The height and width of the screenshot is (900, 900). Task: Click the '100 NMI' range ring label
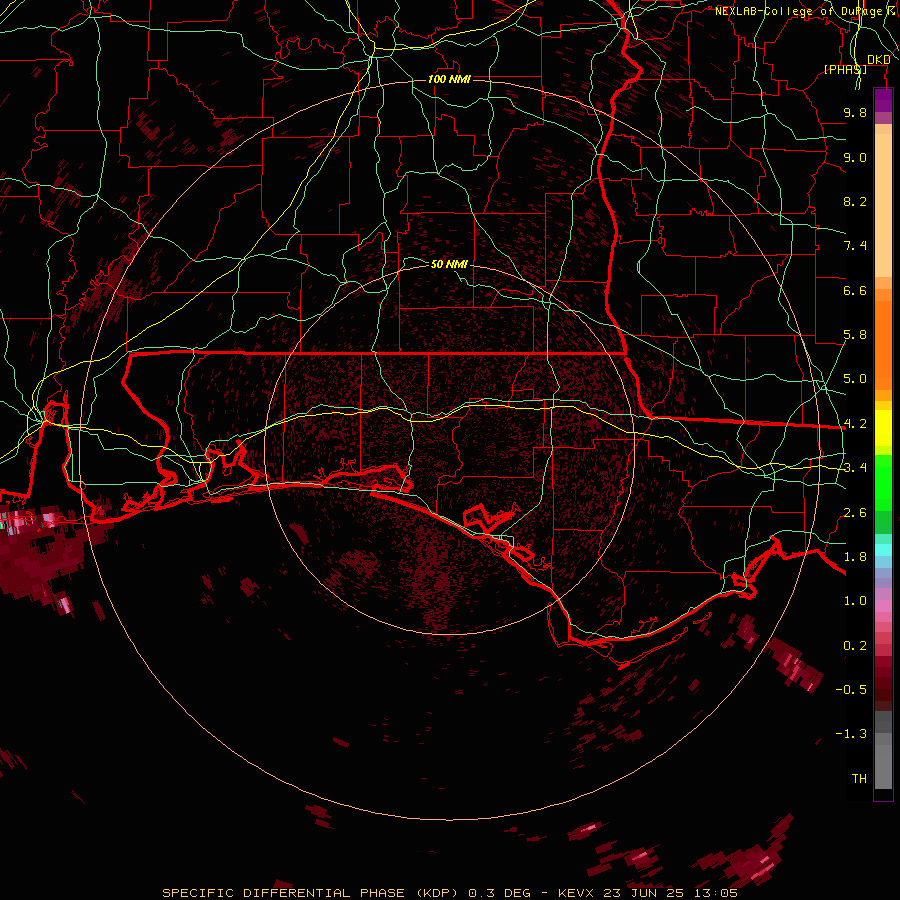tap(449, 79)
